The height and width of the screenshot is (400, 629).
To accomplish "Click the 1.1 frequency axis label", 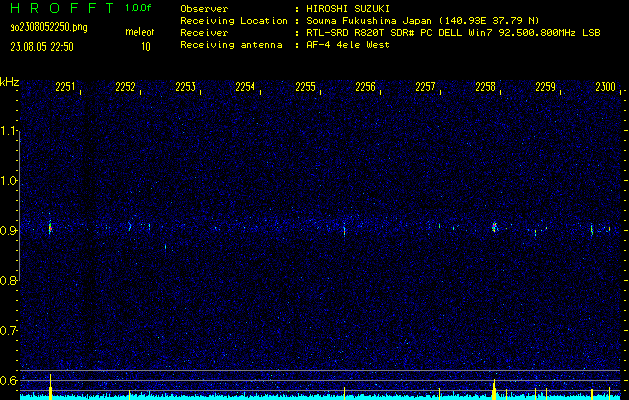I will 9,131.
